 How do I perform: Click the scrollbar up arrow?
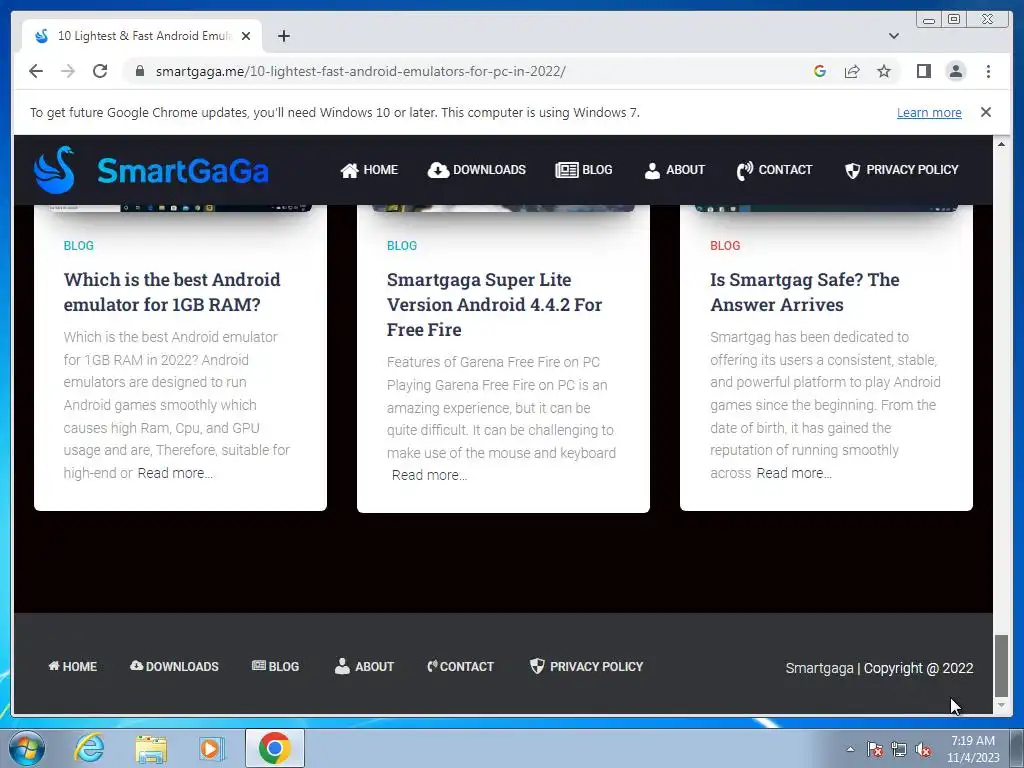(x=1001, y=144)
